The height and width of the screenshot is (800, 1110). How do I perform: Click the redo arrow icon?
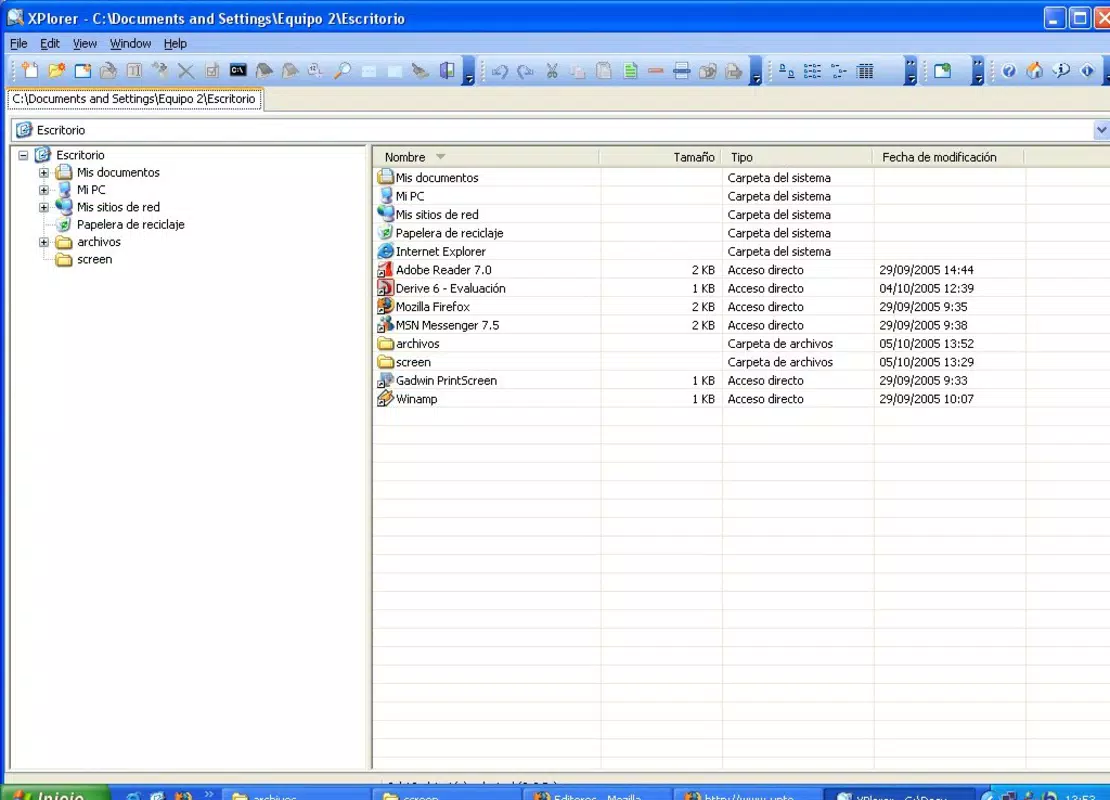coord(525,71)
